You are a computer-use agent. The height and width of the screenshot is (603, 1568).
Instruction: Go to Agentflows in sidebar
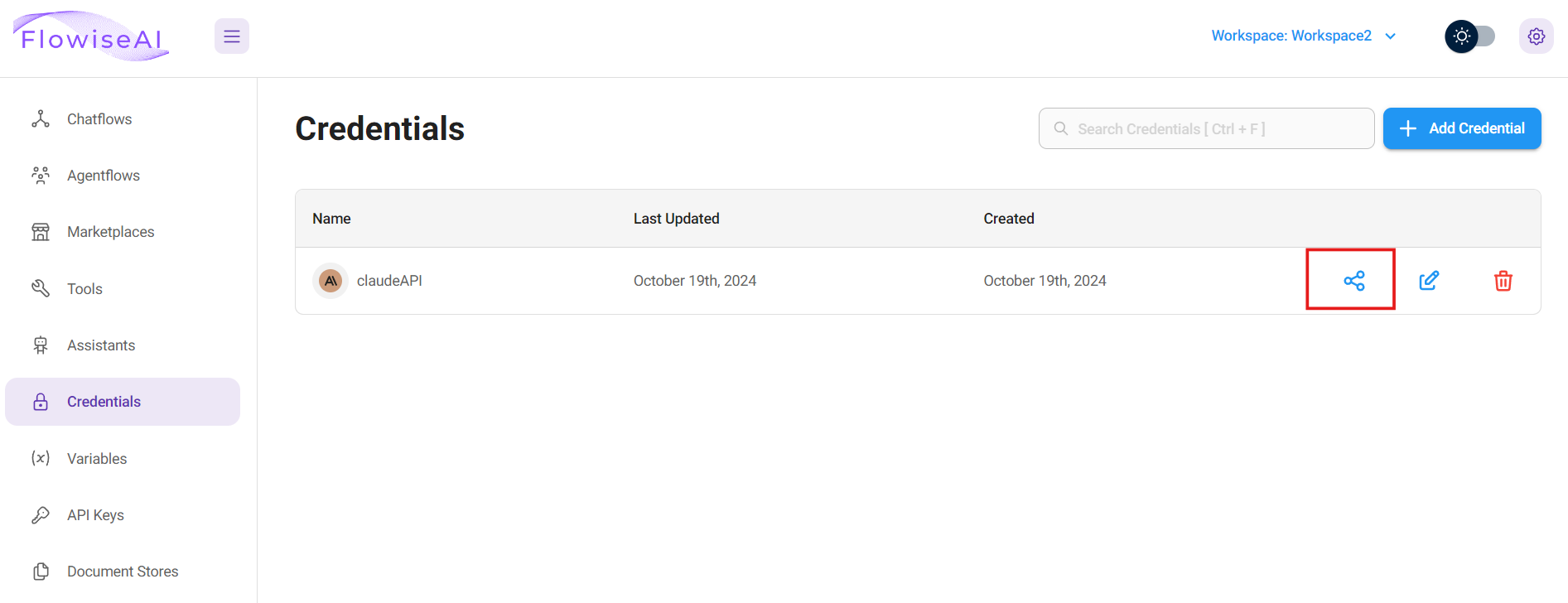[x=104, y=176]
